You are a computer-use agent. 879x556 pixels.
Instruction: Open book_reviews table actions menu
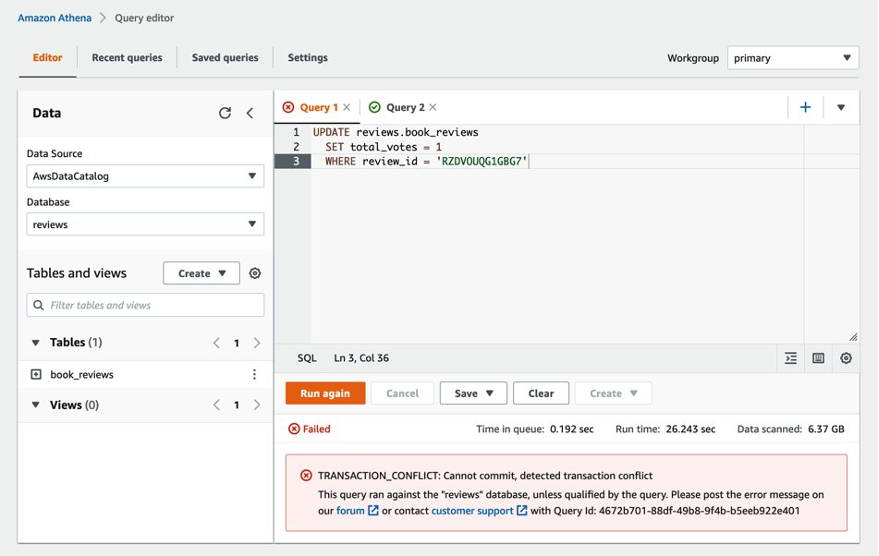[255, 374]
